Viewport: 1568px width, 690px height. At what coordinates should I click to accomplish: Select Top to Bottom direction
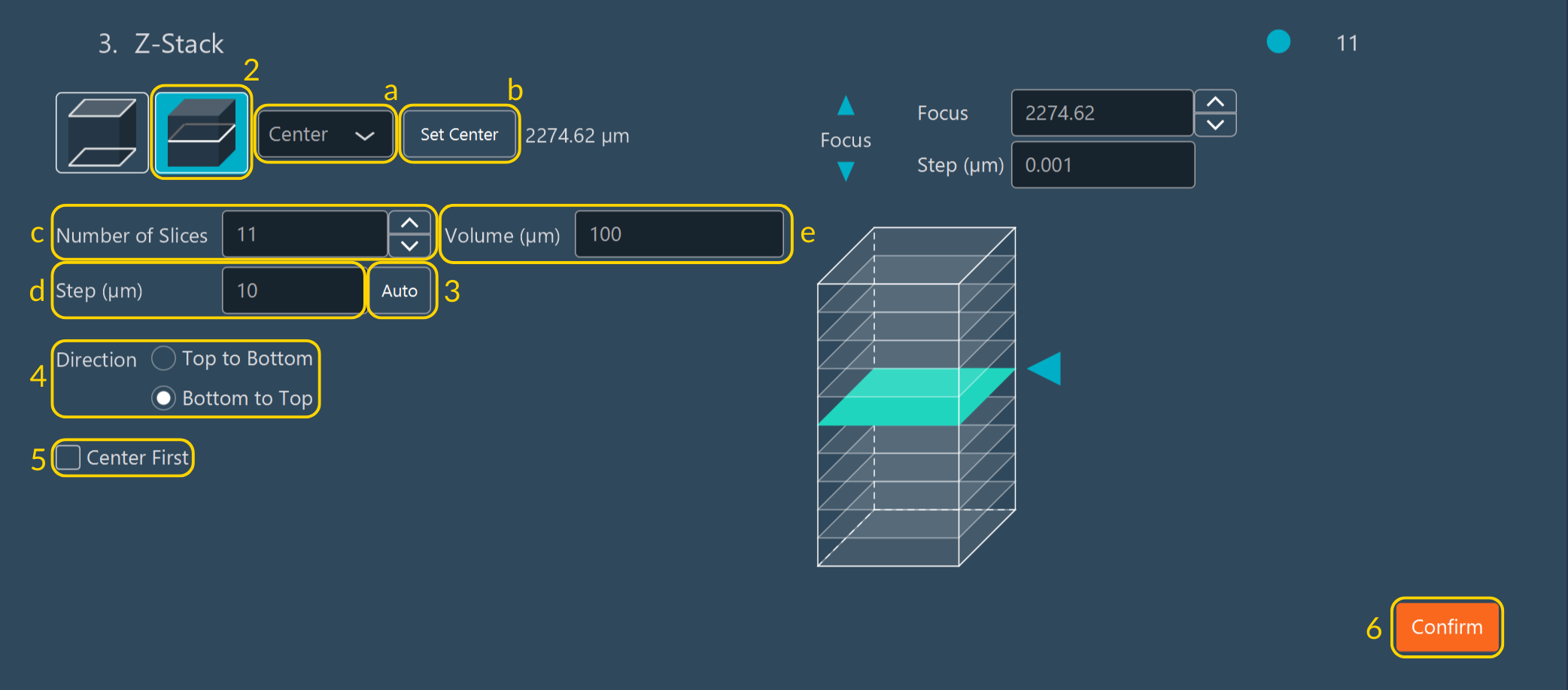(163, 358)
